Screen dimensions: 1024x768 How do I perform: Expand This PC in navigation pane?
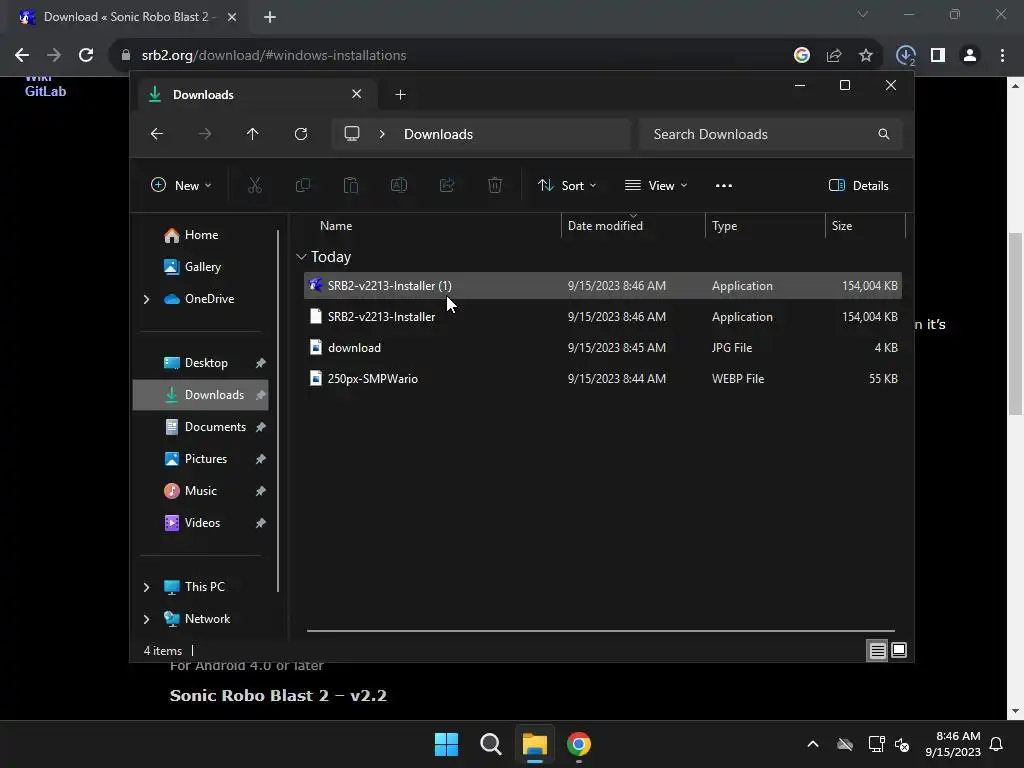point(146,587)
